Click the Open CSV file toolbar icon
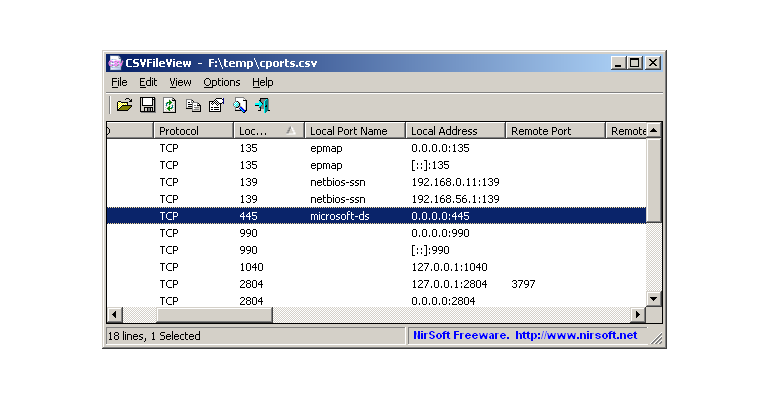 click(x=124, y=105)
